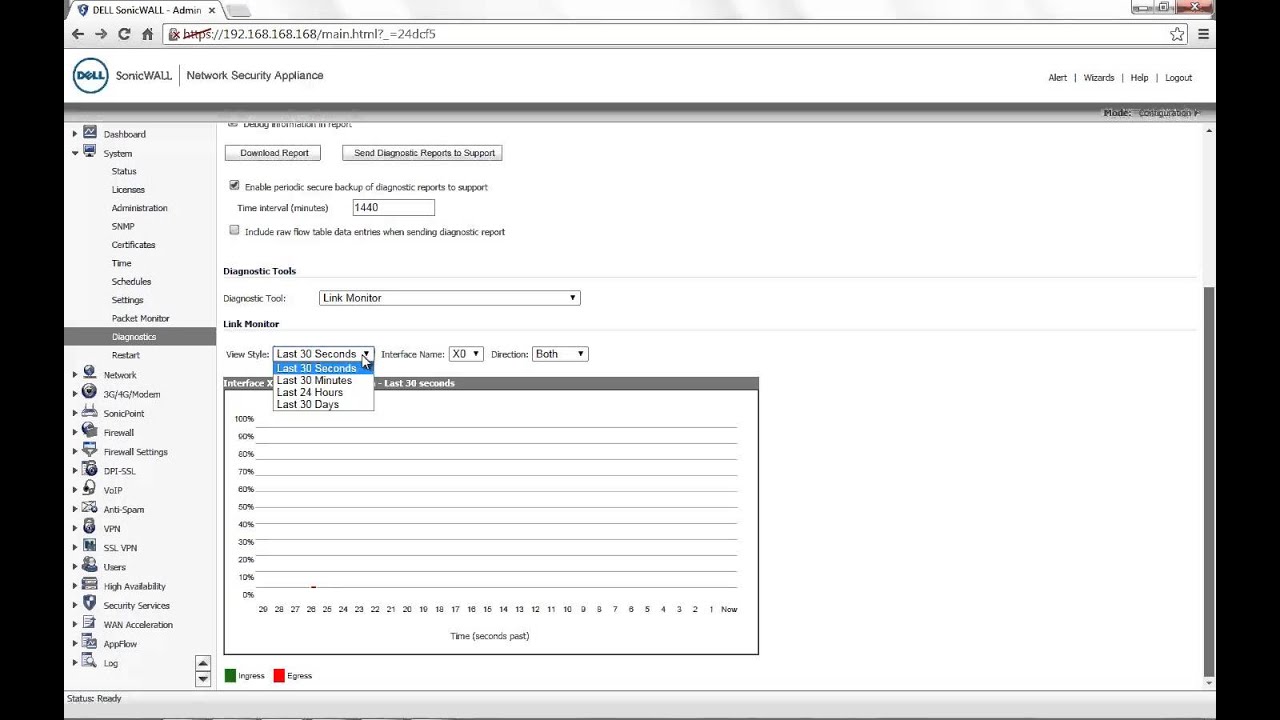Click the Time interval minutes field
This screenshot has height=720, width=1280.
393,207
